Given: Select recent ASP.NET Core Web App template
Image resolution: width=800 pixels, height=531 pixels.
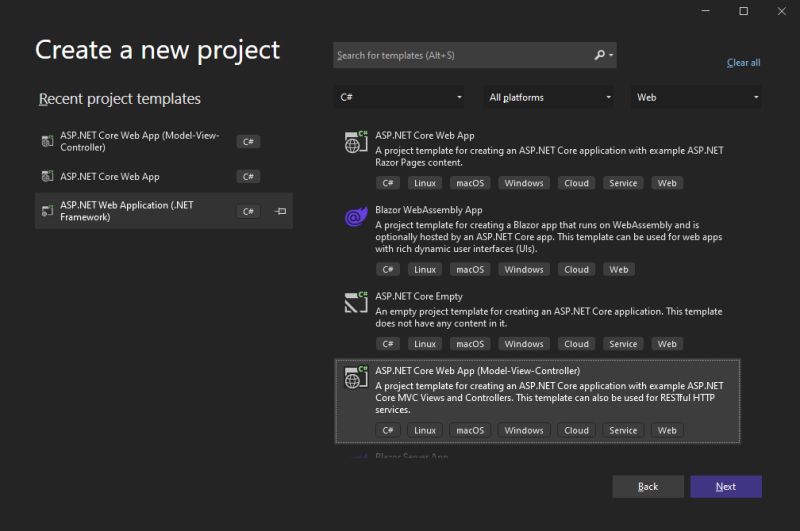Looking at the screenshot, I should click(164, 176).
